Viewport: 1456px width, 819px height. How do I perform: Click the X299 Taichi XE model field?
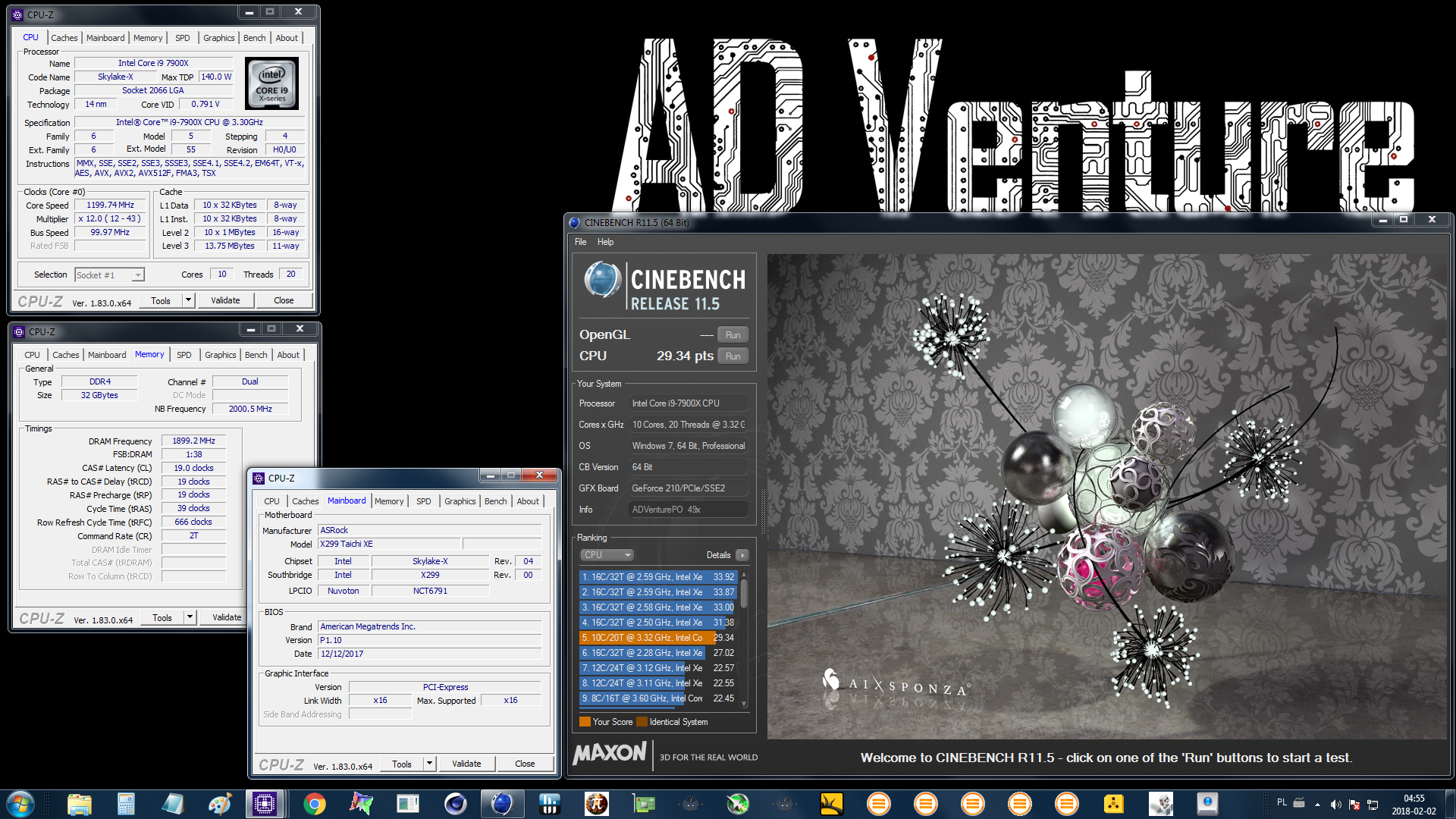(389, 544)
